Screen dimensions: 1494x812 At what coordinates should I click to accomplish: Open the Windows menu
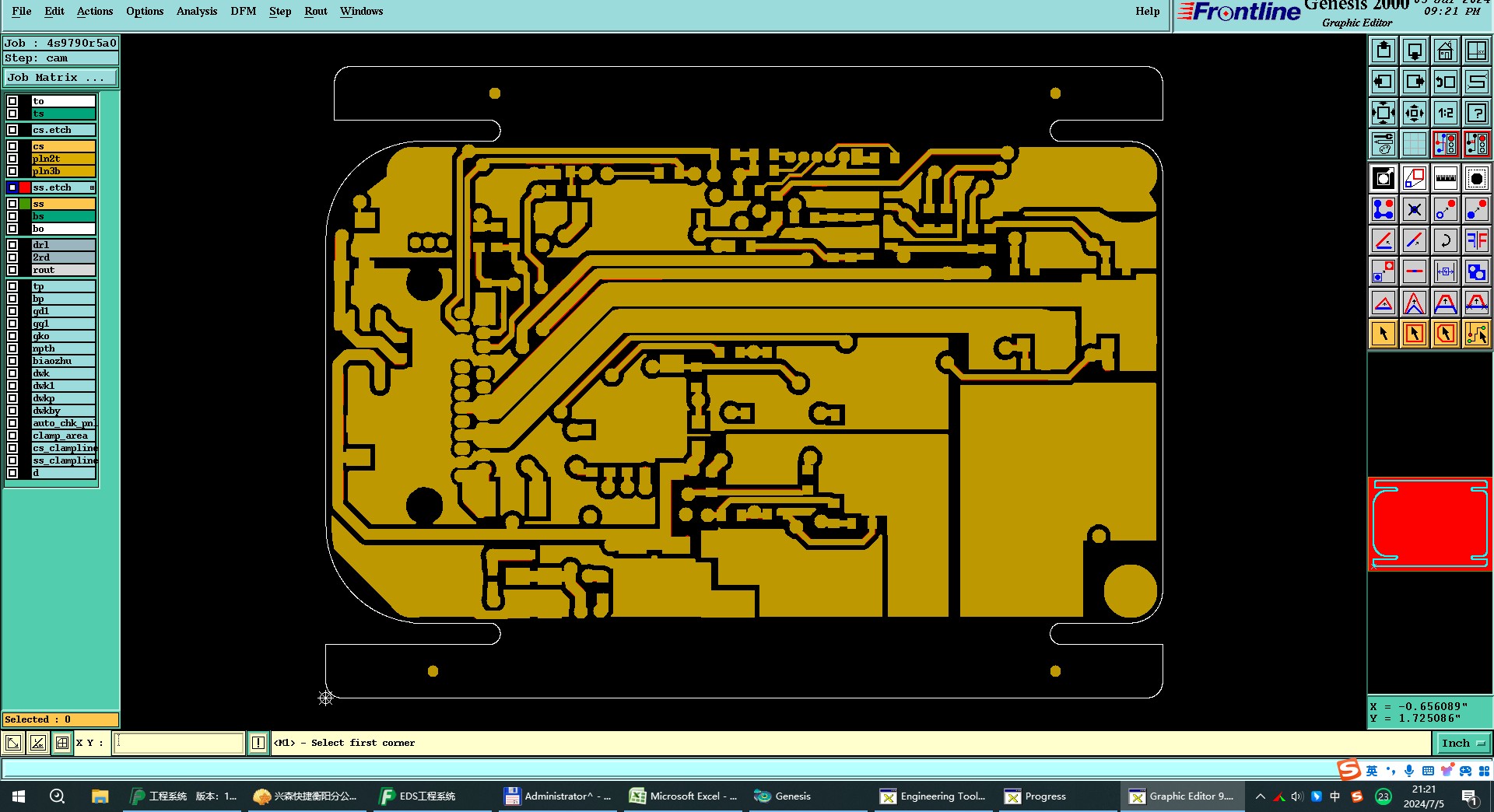[x=362, y=11]
